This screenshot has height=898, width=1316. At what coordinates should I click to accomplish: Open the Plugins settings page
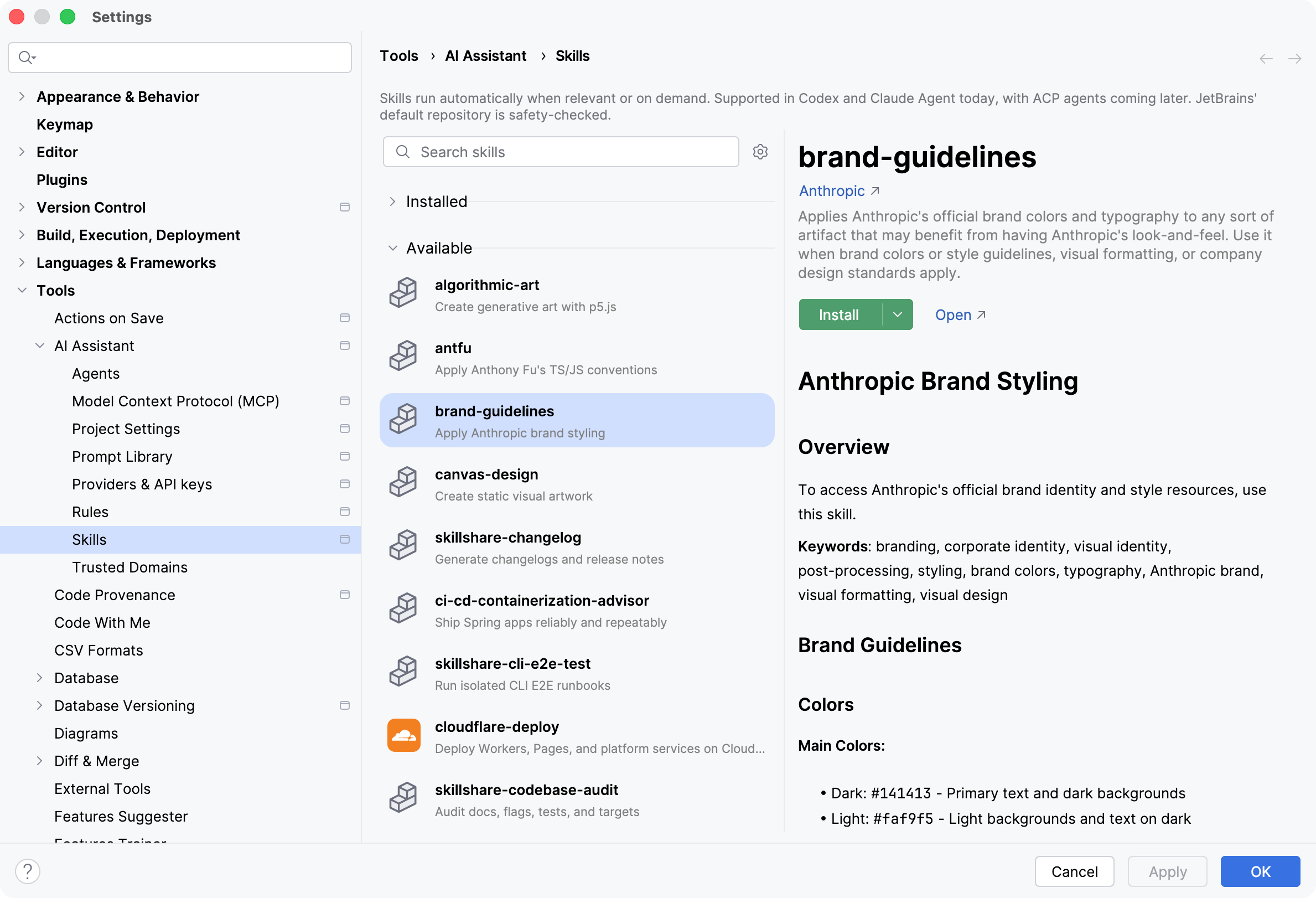pos(62,179)
